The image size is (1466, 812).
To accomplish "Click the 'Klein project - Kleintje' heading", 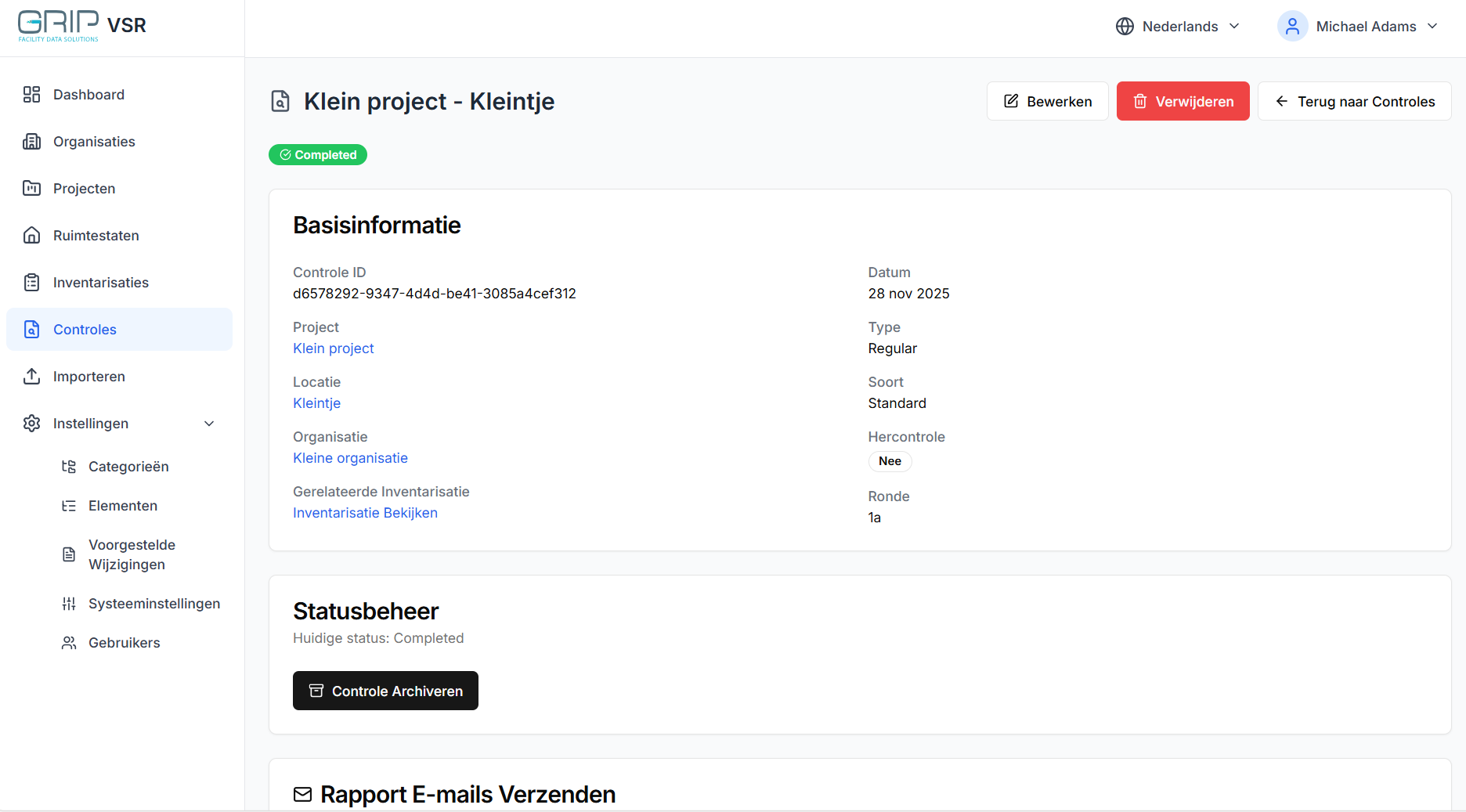I will coord(429,102).
